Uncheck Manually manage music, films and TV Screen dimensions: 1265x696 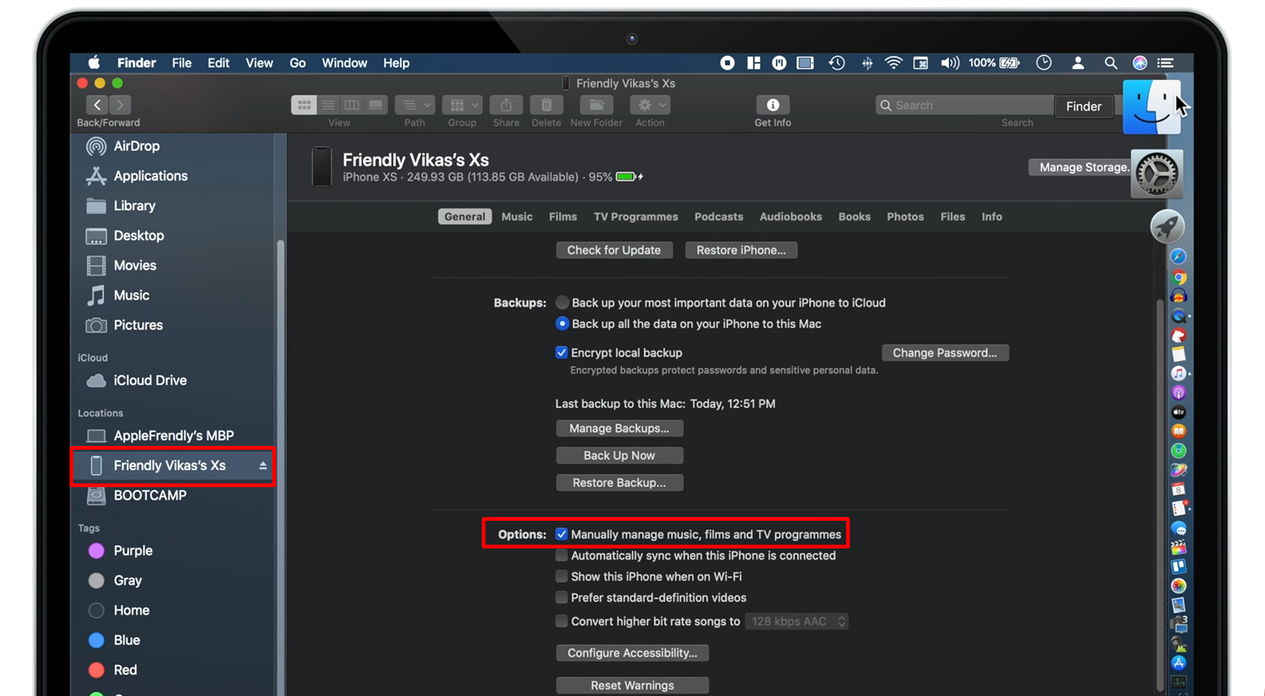tap(562, 534)
